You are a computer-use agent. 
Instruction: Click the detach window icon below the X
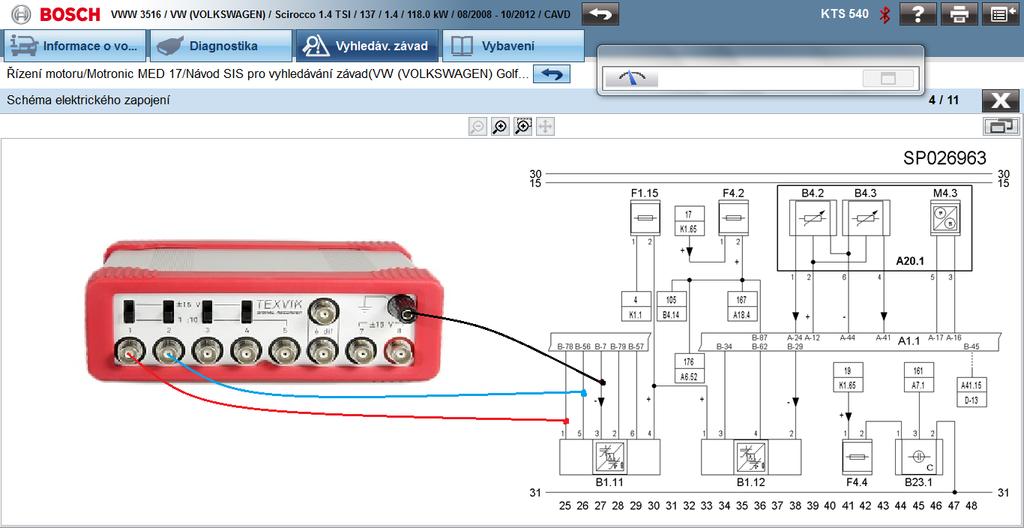1001,127
